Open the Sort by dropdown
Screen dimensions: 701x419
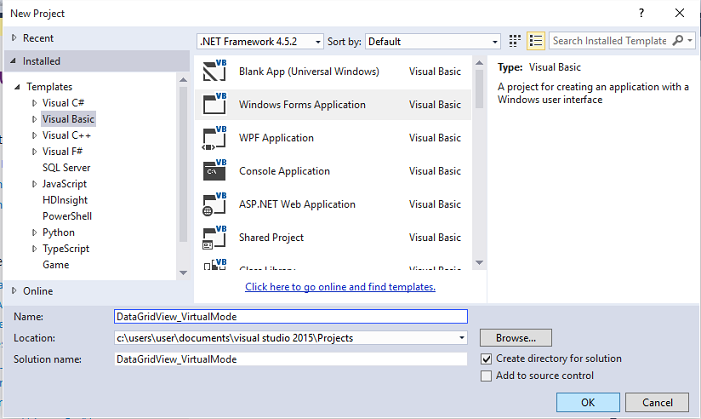click(x=433, y=42)
